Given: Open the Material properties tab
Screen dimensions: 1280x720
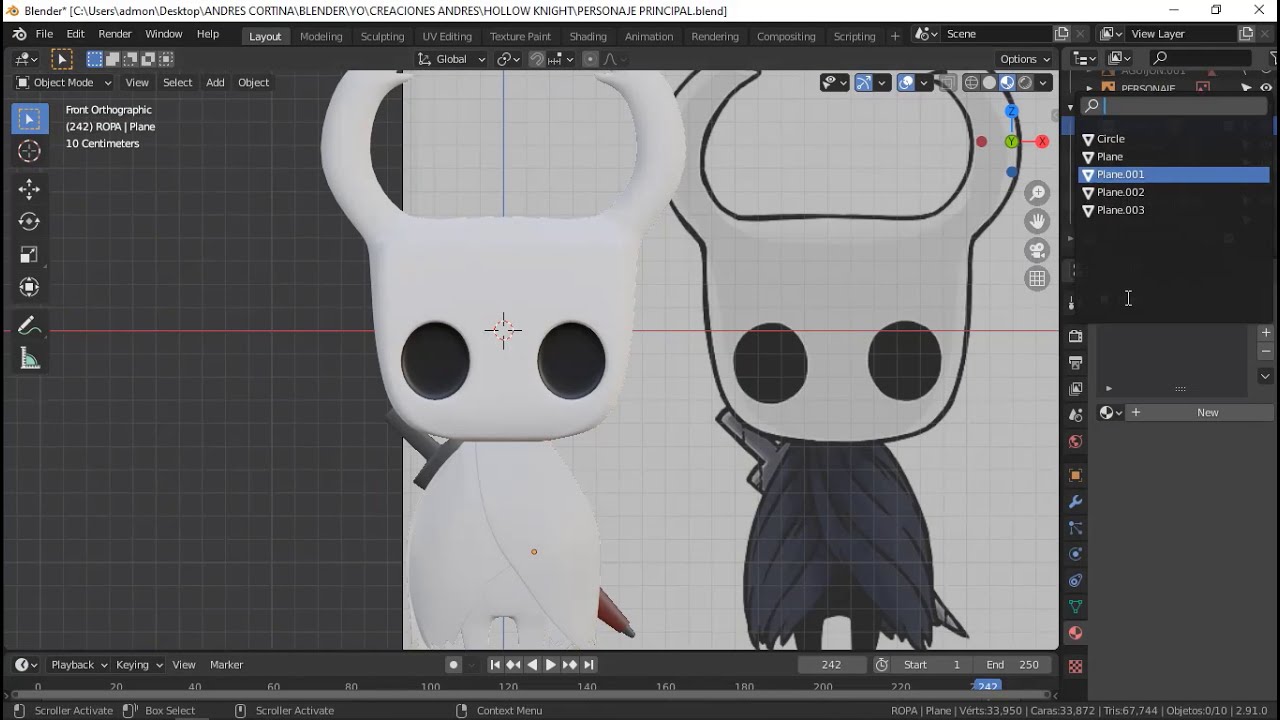Looking at the screenshot, I should (1076, 633).
